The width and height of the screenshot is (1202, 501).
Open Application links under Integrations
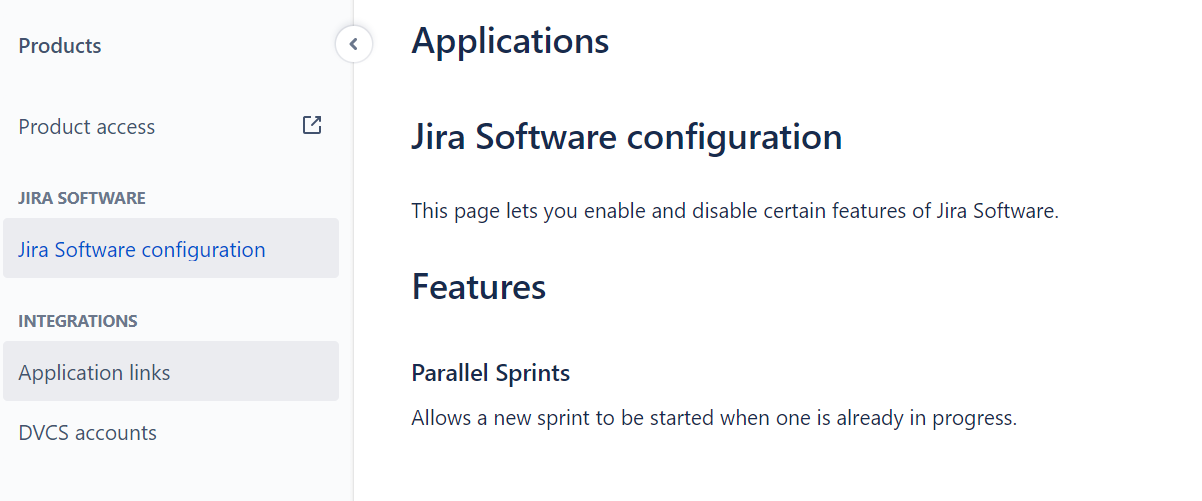(171, 372)
